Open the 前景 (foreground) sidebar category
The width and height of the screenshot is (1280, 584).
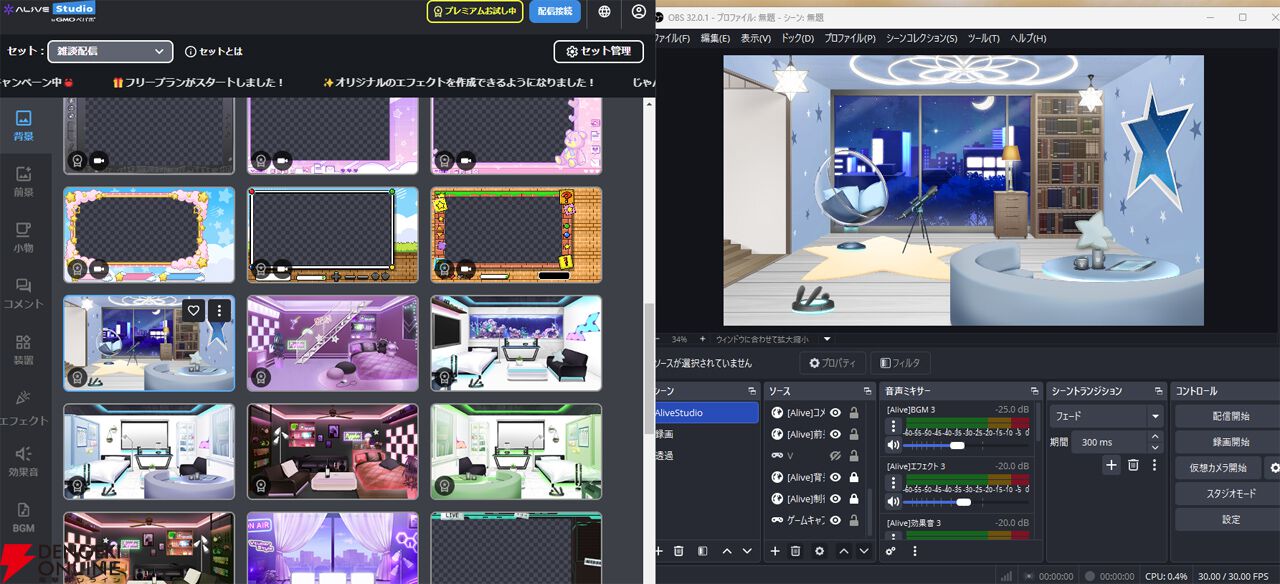[x=24, y=173]
